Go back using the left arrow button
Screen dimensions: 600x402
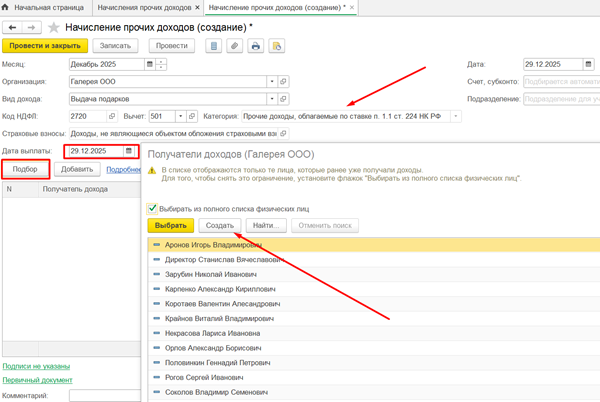(12, 28)
